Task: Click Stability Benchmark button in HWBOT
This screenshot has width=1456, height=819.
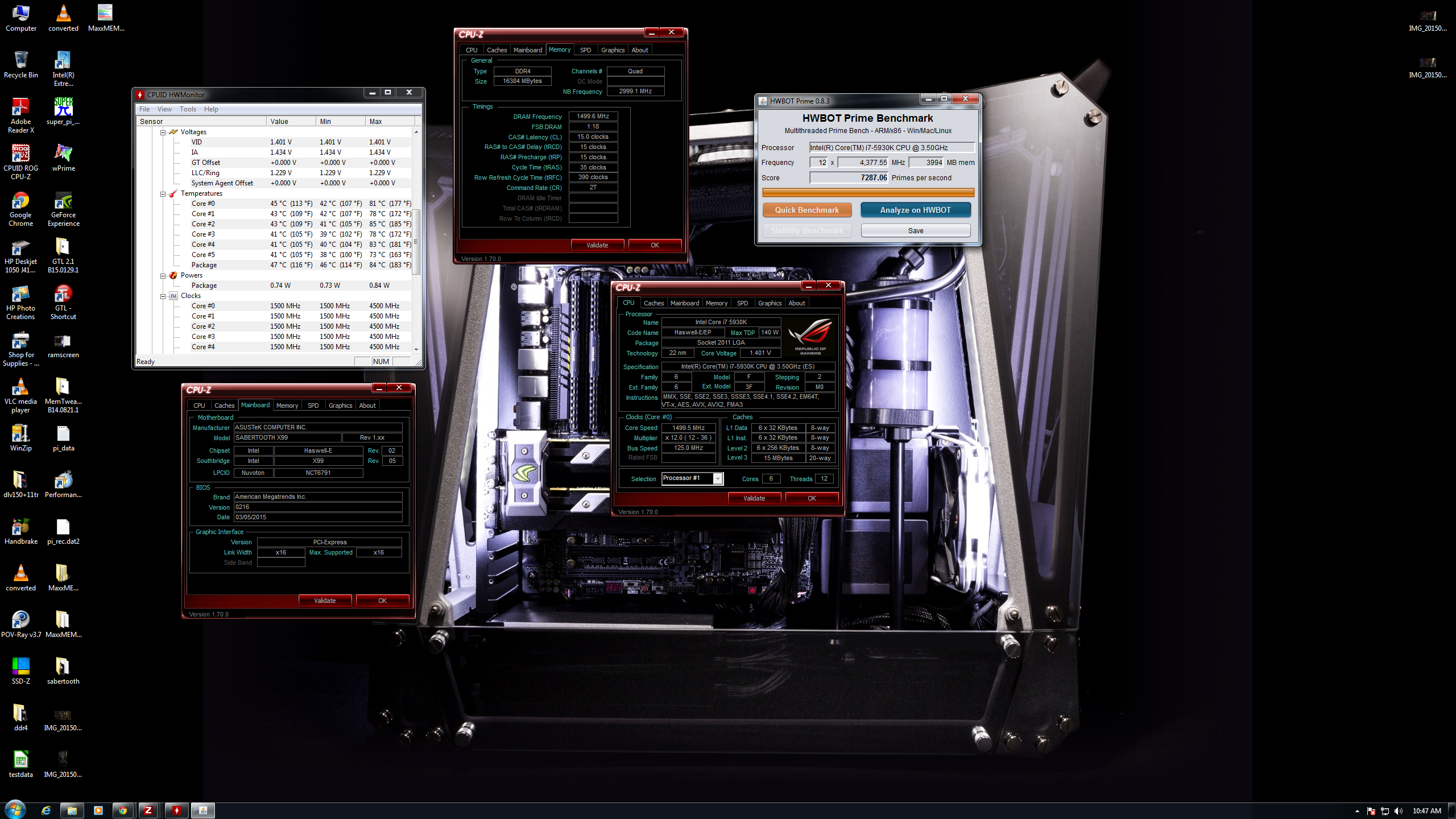Action: tap(806, 230)
